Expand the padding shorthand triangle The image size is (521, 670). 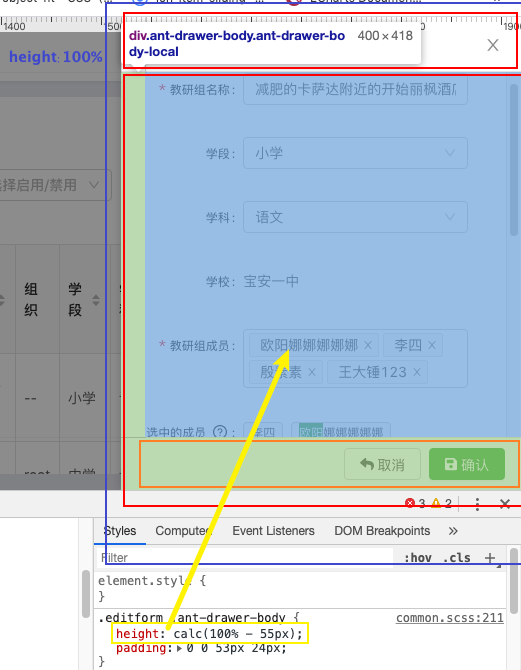[179, 648]
